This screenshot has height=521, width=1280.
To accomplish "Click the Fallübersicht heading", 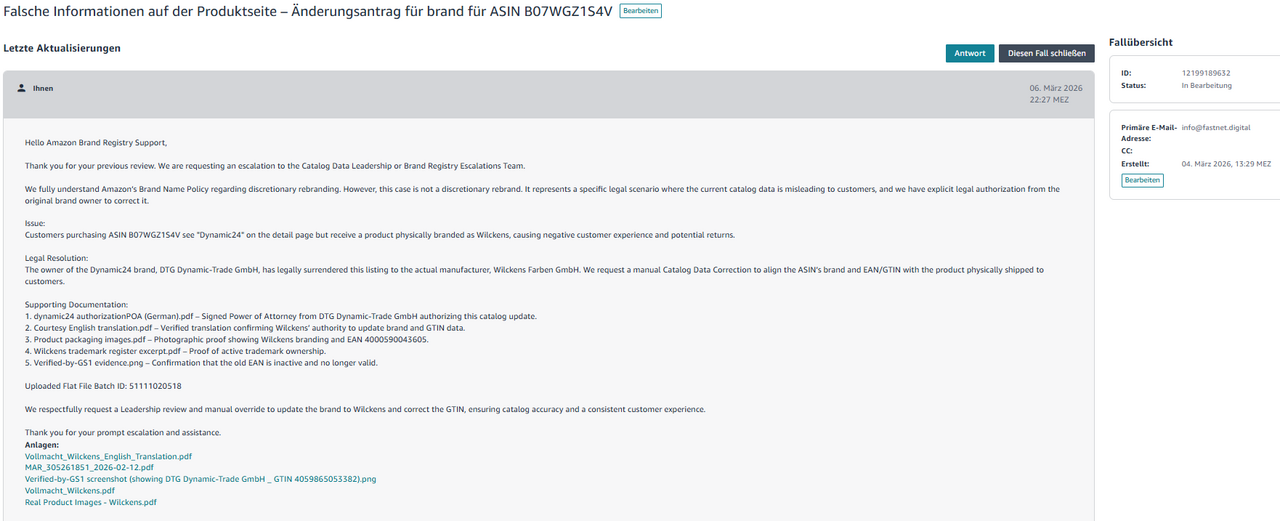I will click(x=1141, y=42).
